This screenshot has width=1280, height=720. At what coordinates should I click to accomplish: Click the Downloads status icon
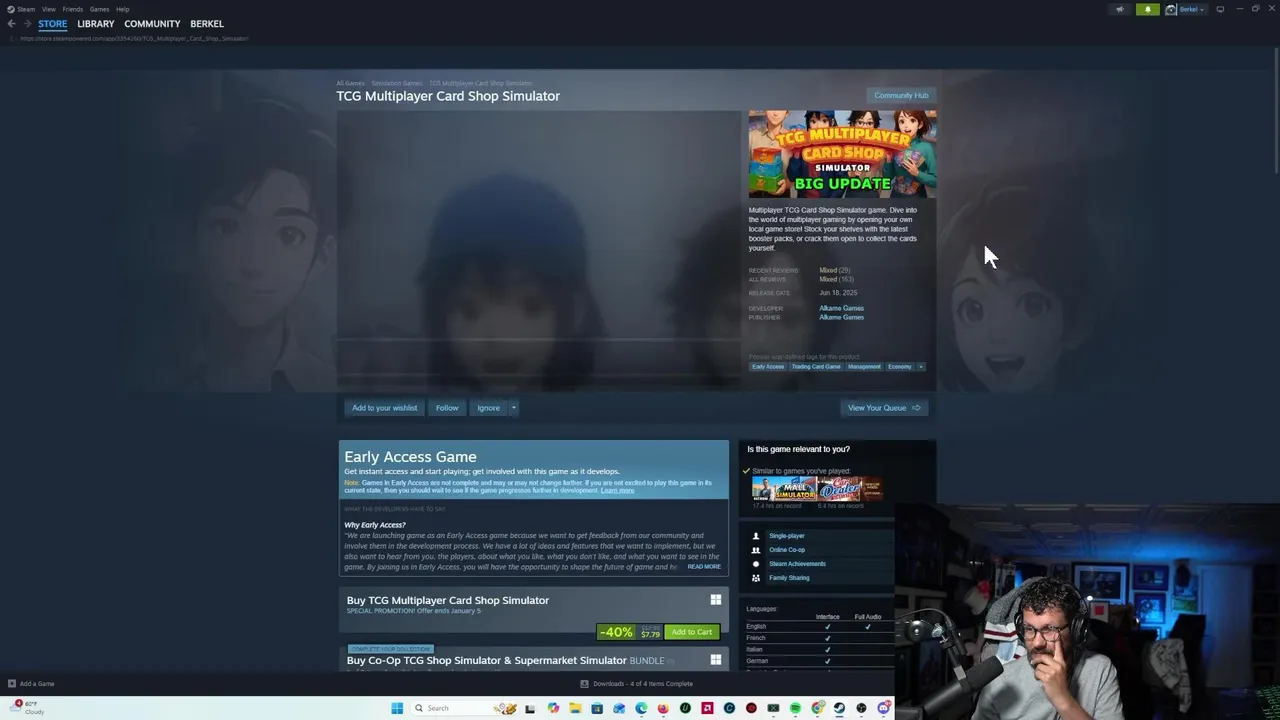(585, 684)
